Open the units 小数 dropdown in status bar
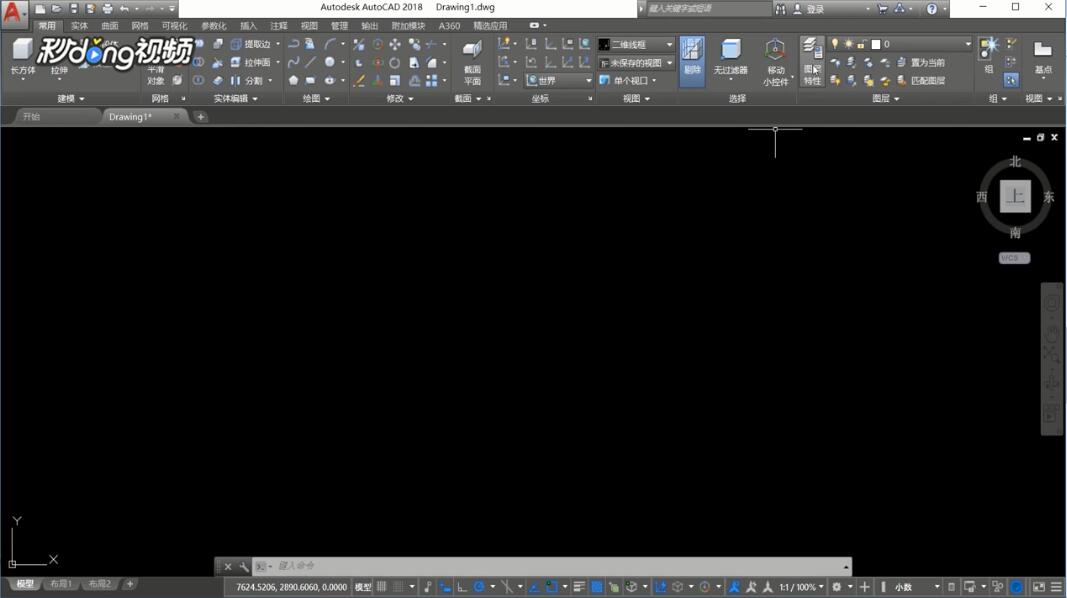The width and height of the screenshot is (1067, 598). (x=917, y=586)
